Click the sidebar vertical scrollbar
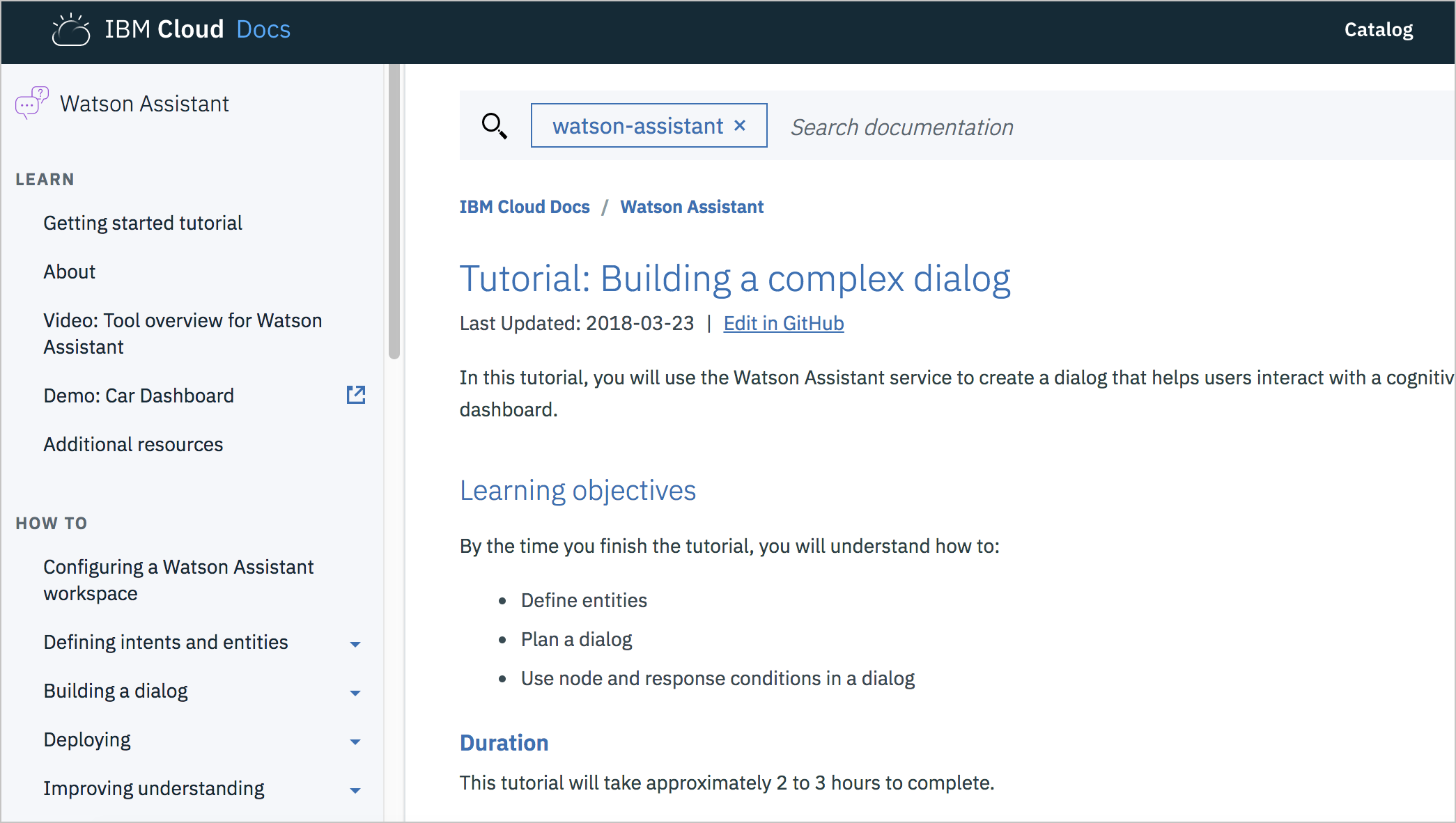Image resolution: width=1456 pixels, height=823 pixels. [394, 212]
